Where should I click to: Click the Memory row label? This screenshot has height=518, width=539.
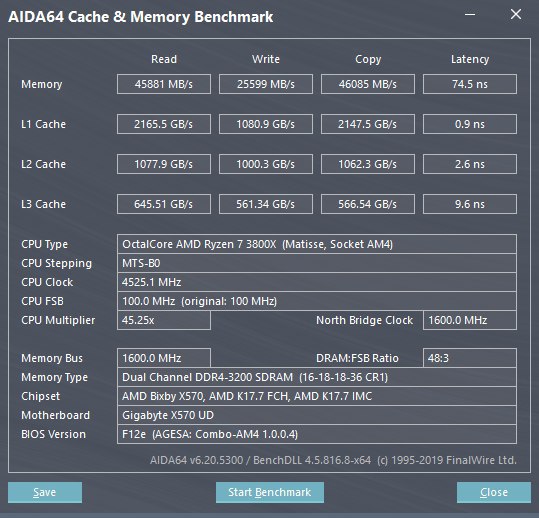[x=42, y=84]
